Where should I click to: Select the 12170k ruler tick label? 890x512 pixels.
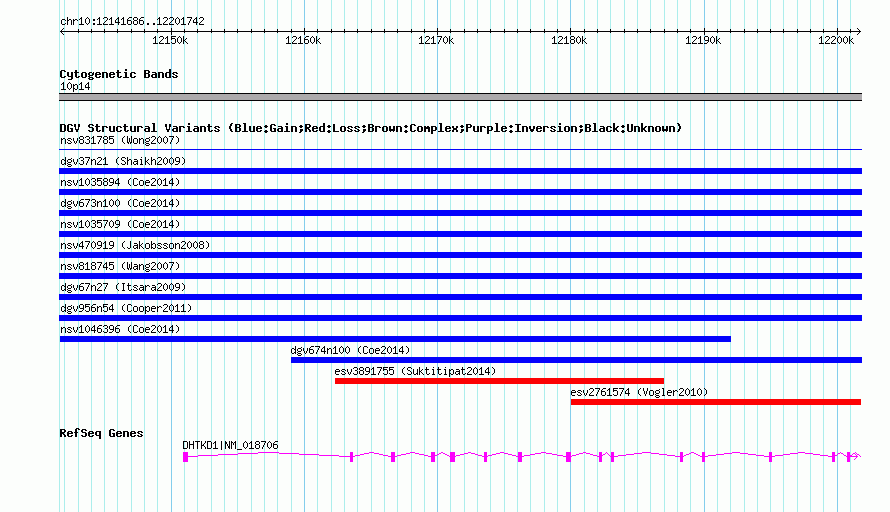point(436,40)
